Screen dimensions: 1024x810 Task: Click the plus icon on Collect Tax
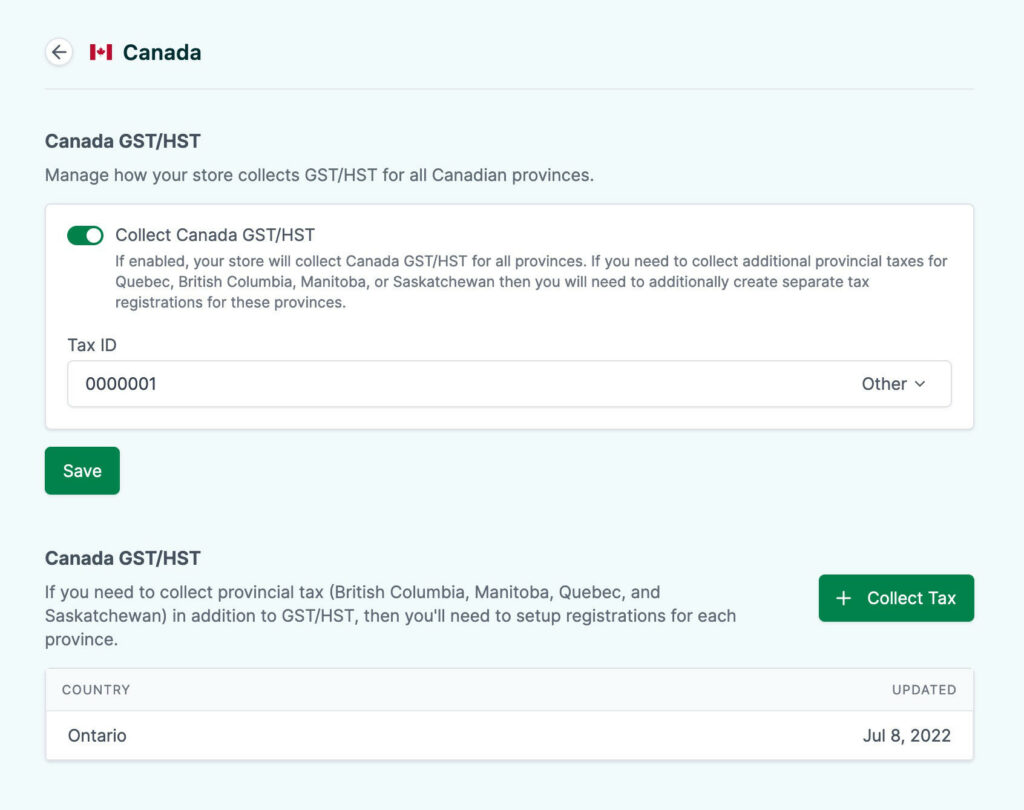pos(843,598)
